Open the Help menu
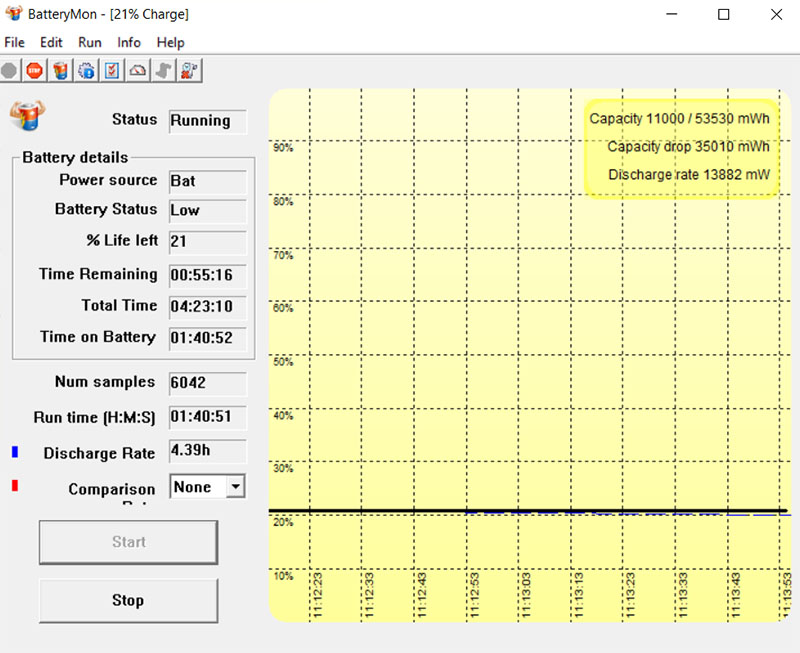 click(171, 43)
